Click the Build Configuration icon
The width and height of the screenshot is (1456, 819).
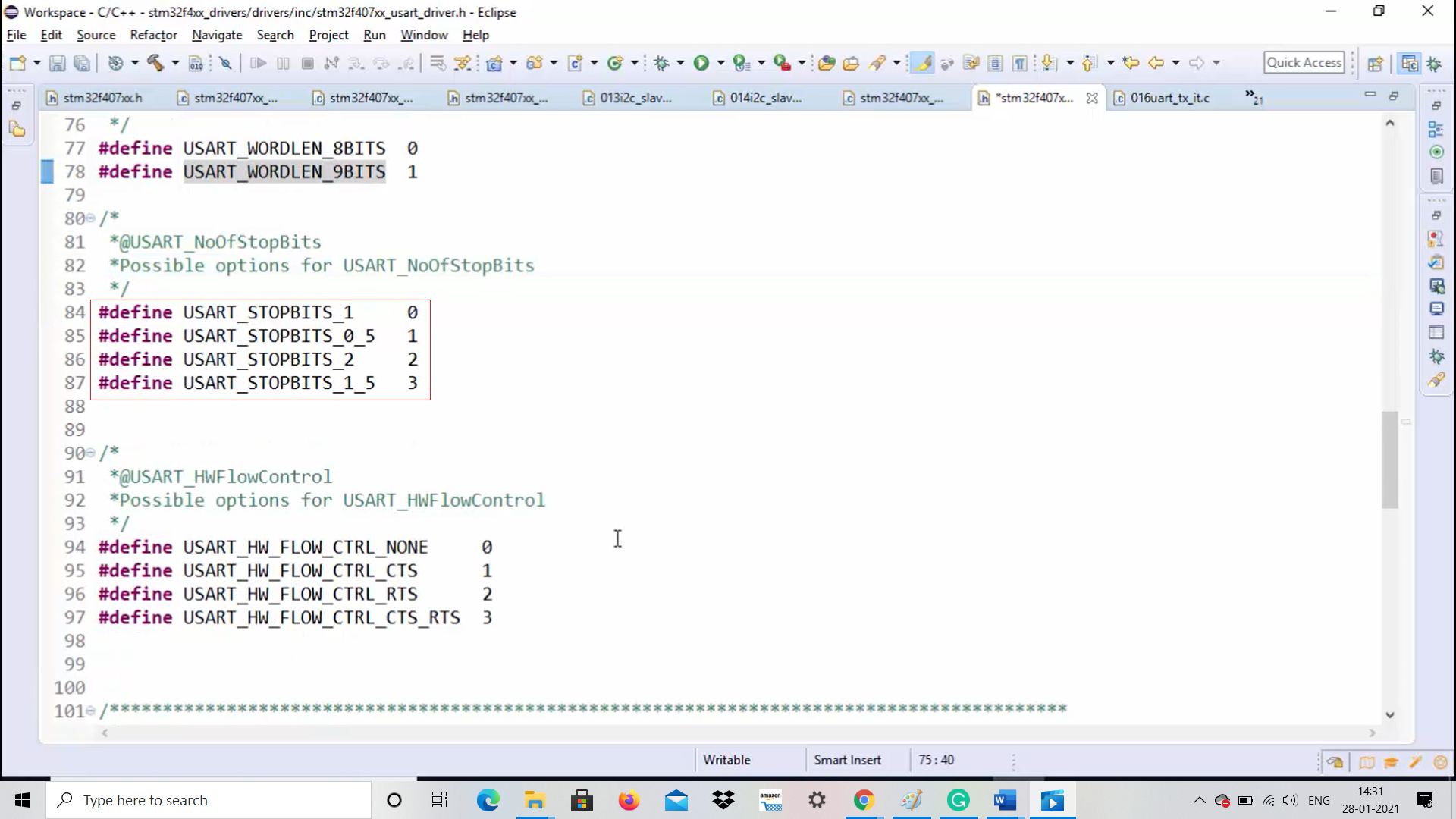(115, 64)
